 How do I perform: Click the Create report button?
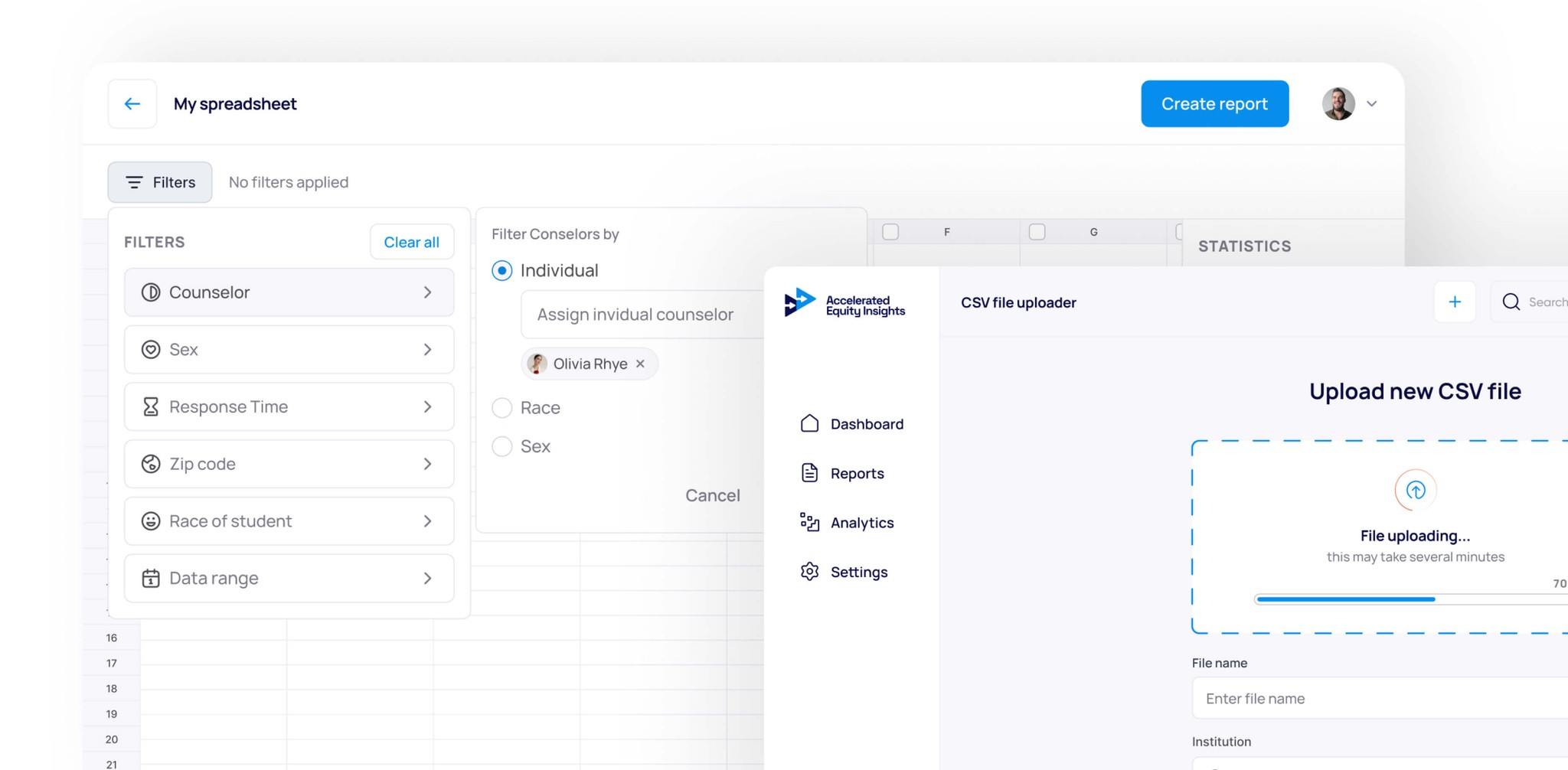pos(1214,104)
